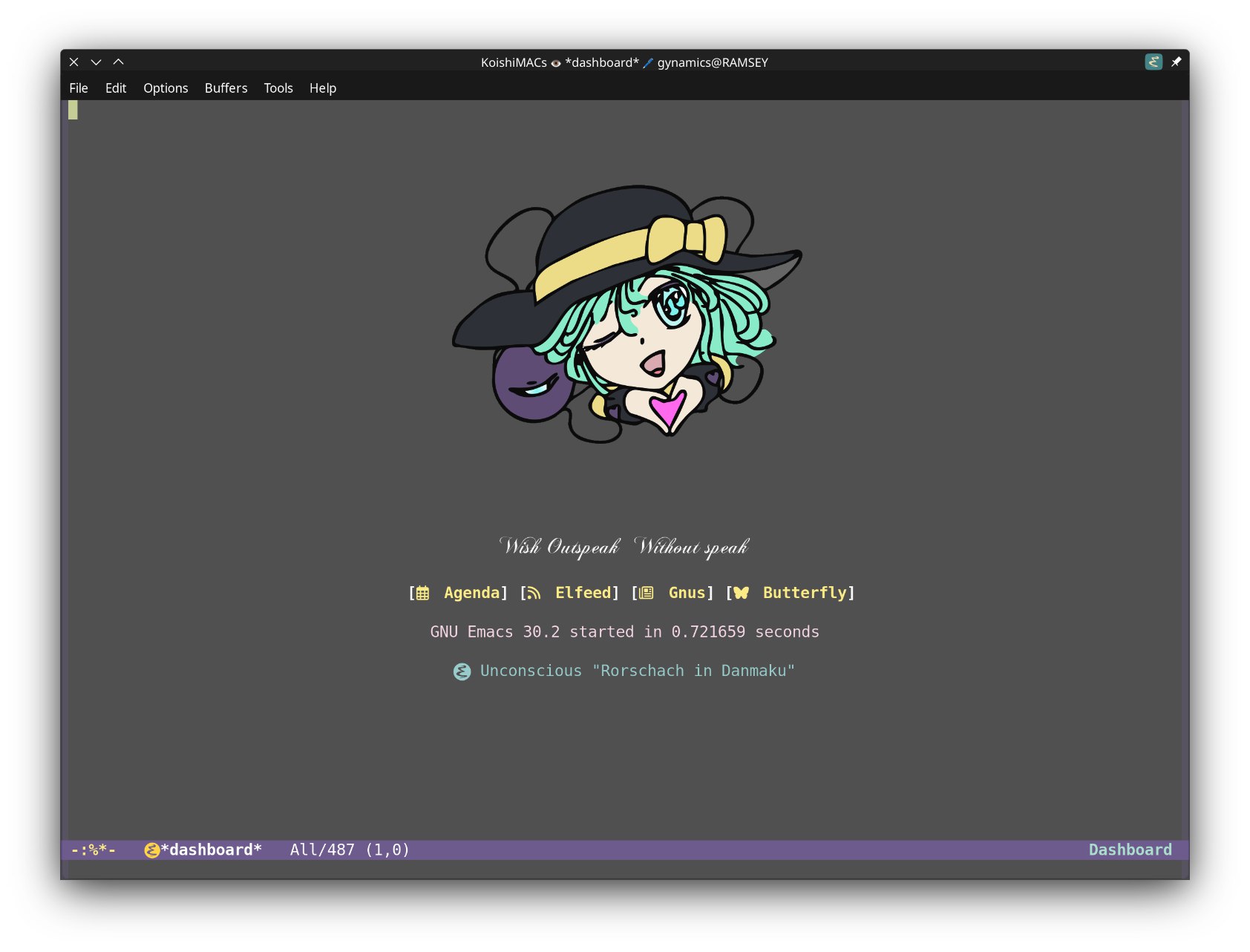The height and width of the screenshot is (952, 1250).
Task: Click the Emacs icon beside Unconscious footer
Action: tap(462, 672)
